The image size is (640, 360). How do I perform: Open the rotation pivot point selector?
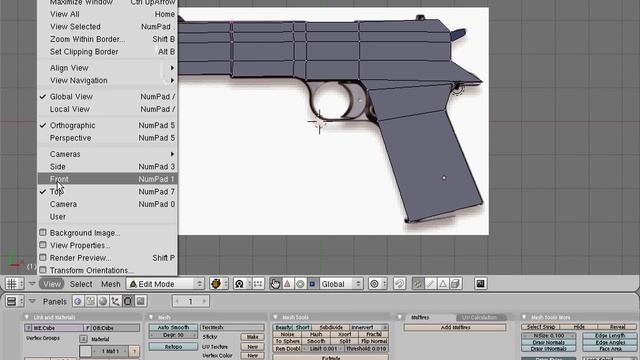242,284
